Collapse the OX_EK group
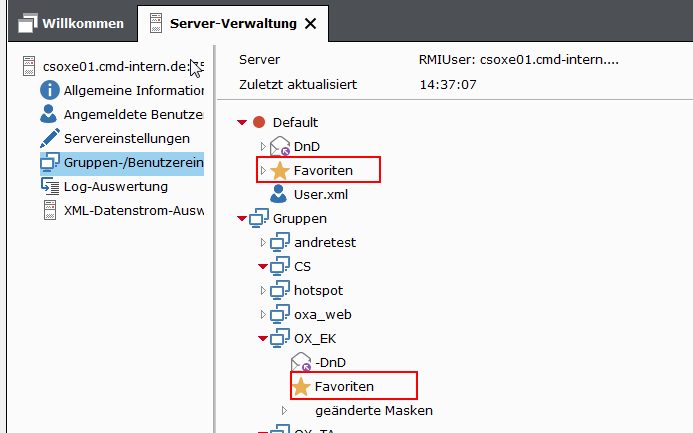The width and height of the screenshot is (693, 433). coord(263,338)
